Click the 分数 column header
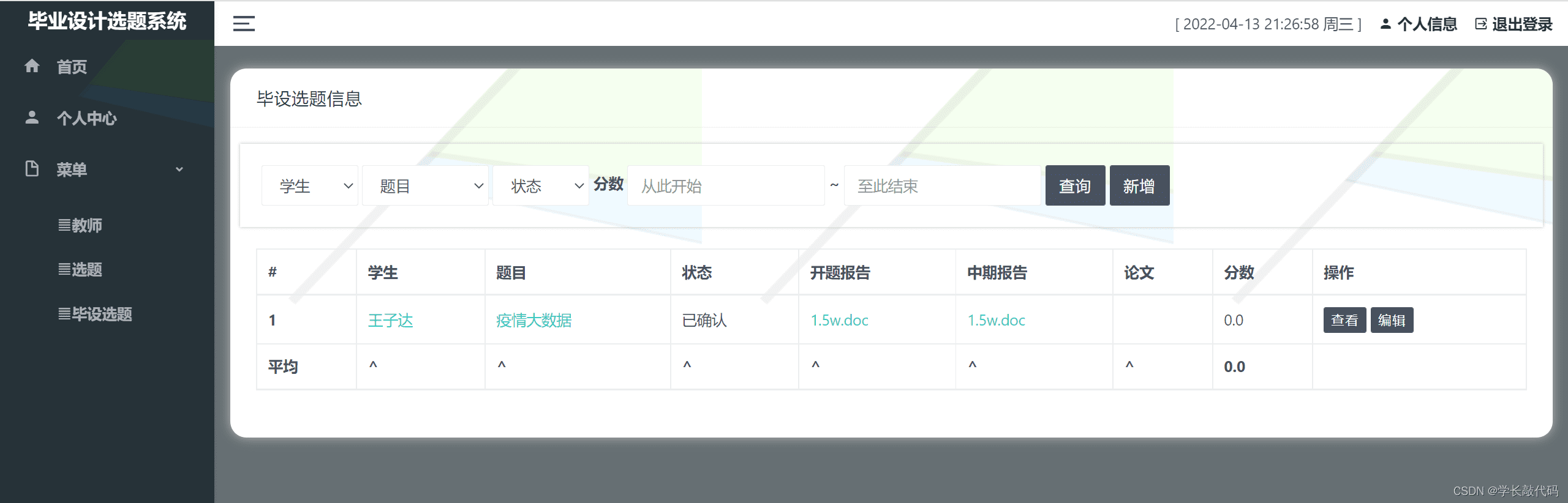This screenshot has height=503, width=1568. (x=1238, y=272)
